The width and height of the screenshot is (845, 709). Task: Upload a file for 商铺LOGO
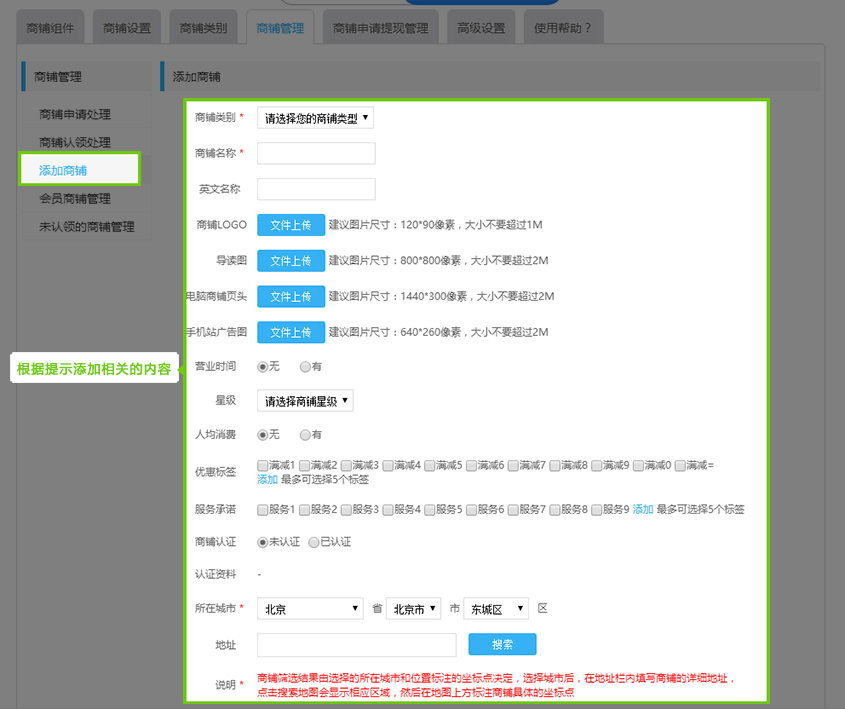click(x=291, y=225)
